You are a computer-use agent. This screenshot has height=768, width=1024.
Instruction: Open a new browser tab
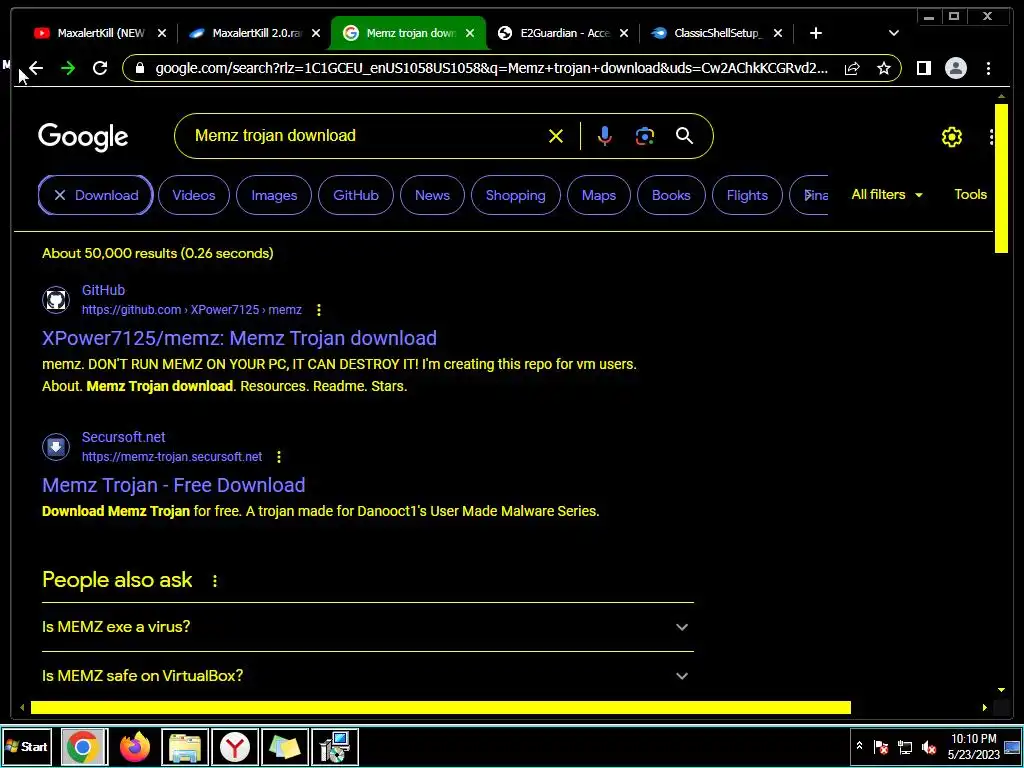[x=816, y=33]
